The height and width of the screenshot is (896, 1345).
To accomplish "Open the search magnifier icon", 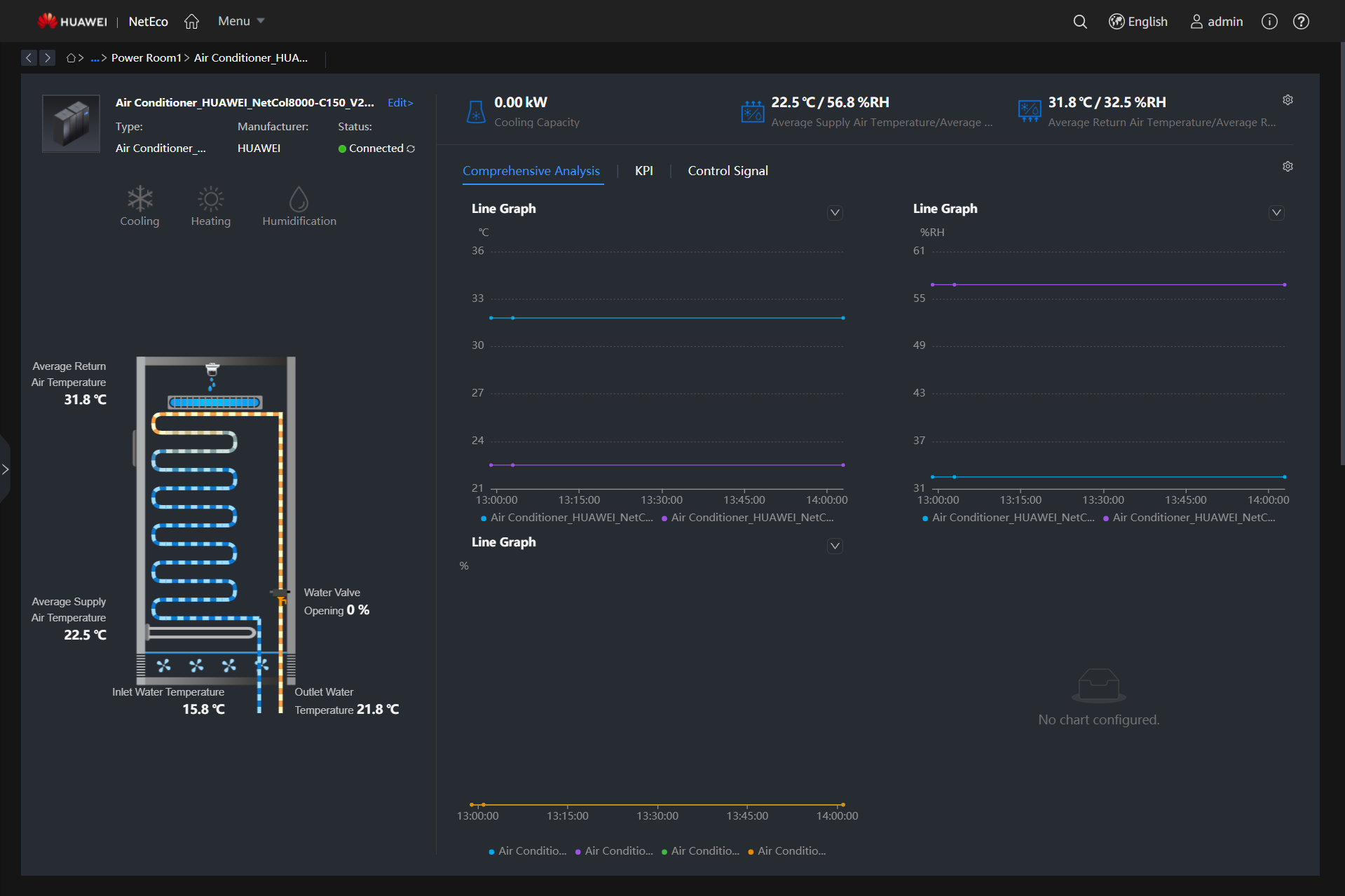I will tap(1080, 22).
